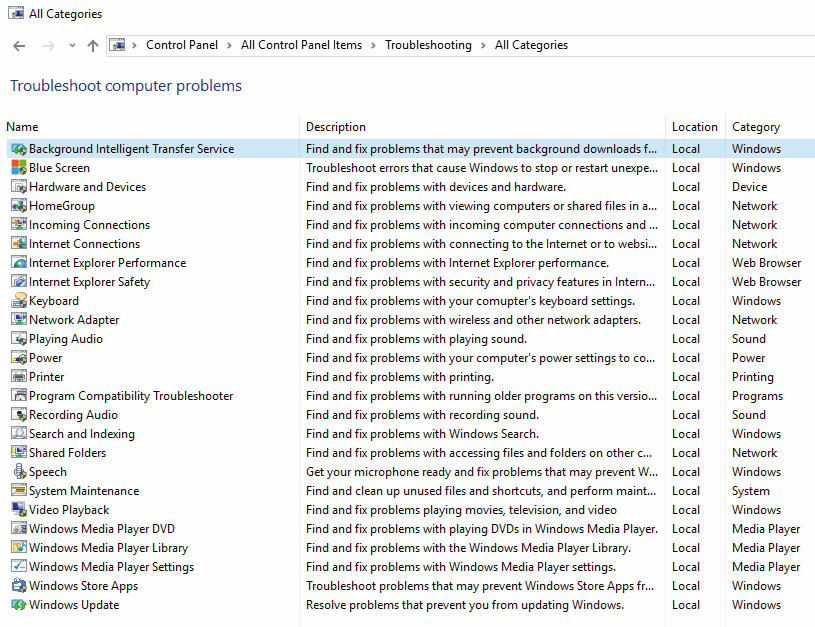Viewport: 815px width, 627px height.
Task: Click the Keyboard troubleshooter icon
Action: (19, 301)
